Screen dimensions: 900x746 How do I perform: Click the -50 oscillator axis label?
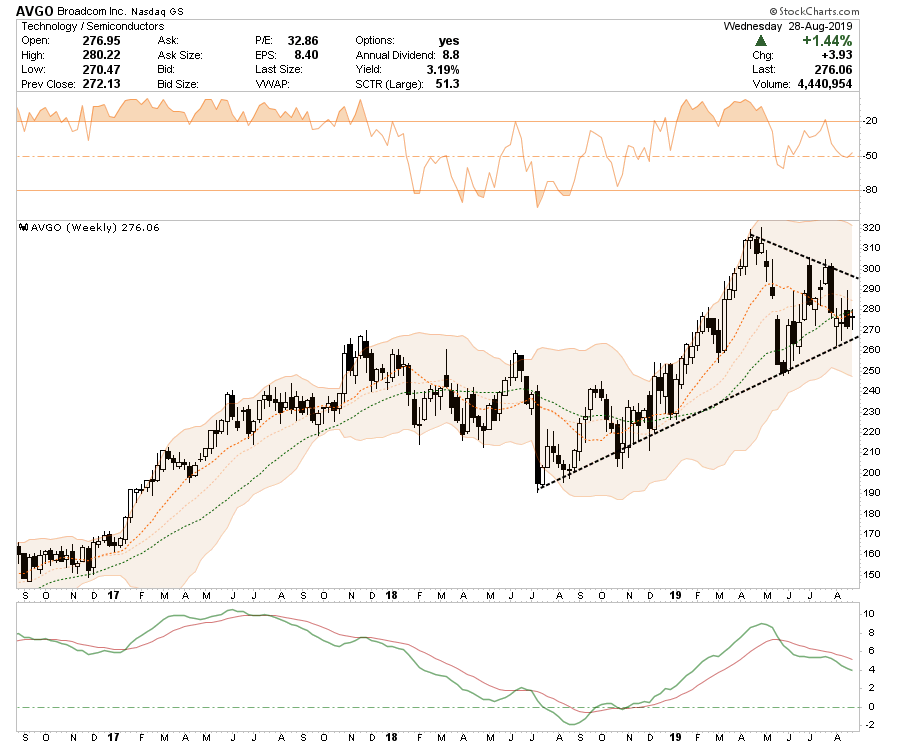coord(870,156)
